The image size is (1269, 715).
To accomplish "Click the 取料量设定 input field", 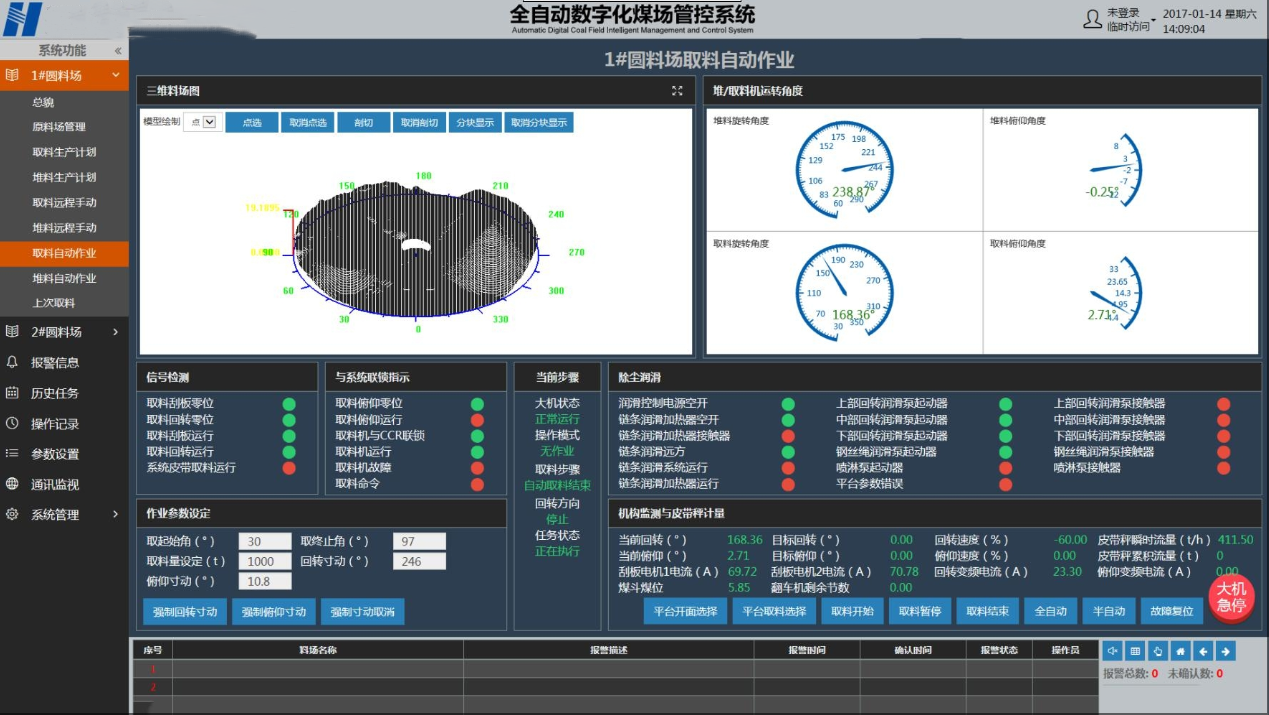I will click(265, 561).
